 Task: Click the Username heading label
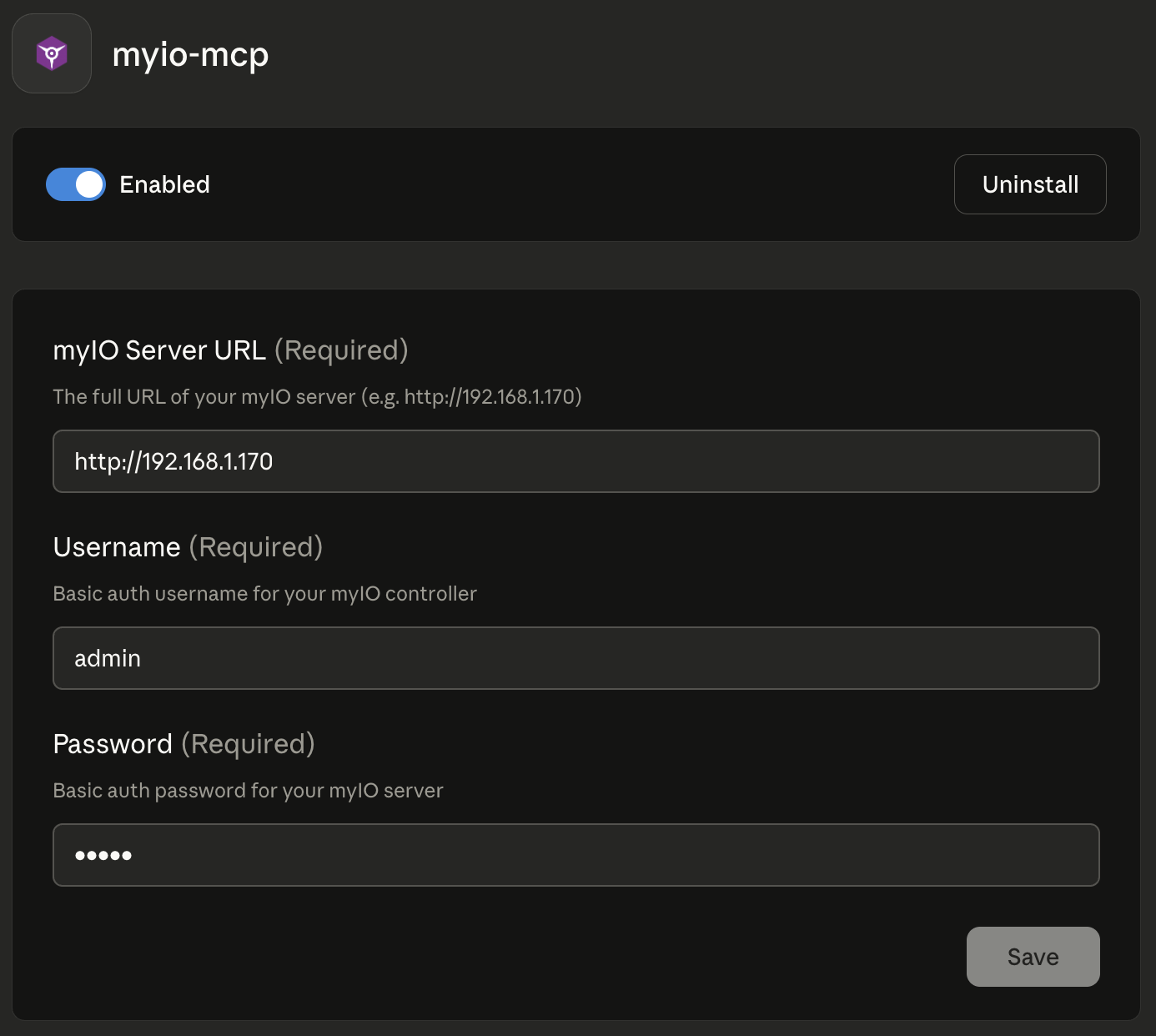click(117, 547)
